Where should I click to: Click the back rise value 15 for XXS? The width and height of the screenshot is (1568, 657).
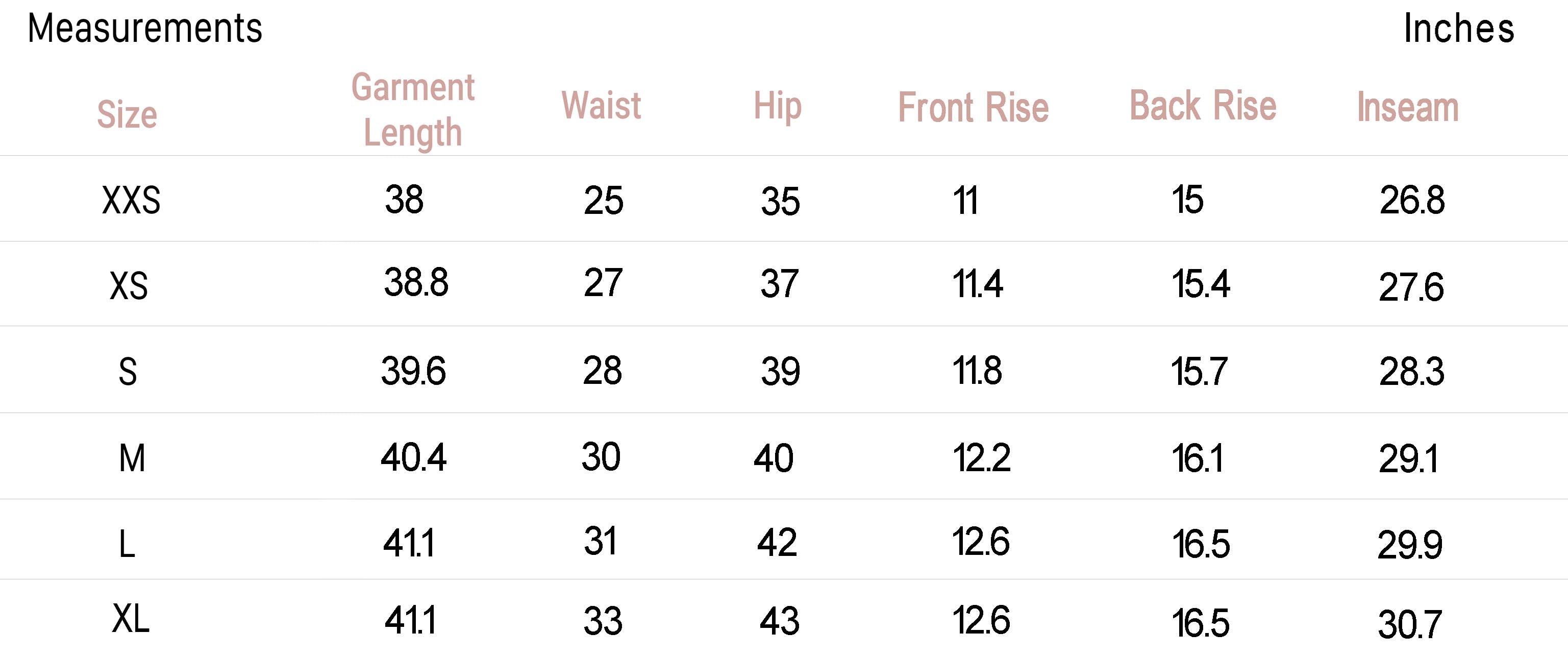(x=1187, y=199)
